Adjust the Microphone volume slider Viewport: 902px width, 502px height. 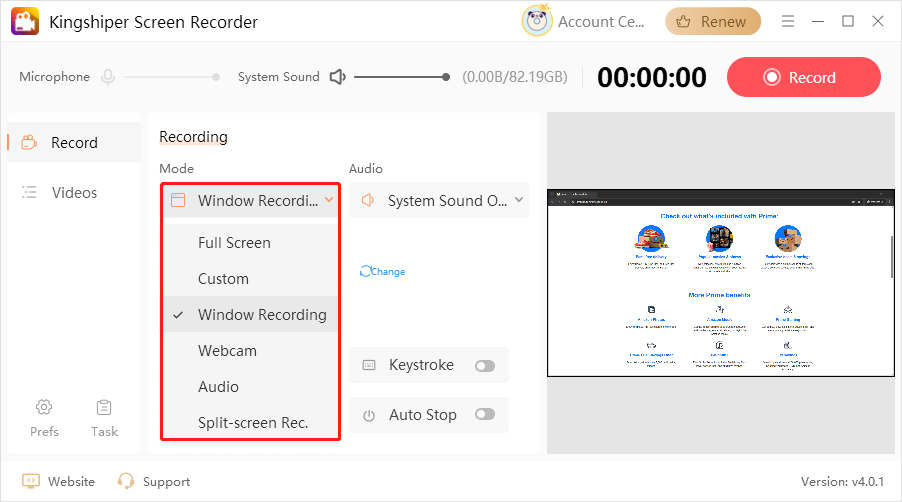171,76
